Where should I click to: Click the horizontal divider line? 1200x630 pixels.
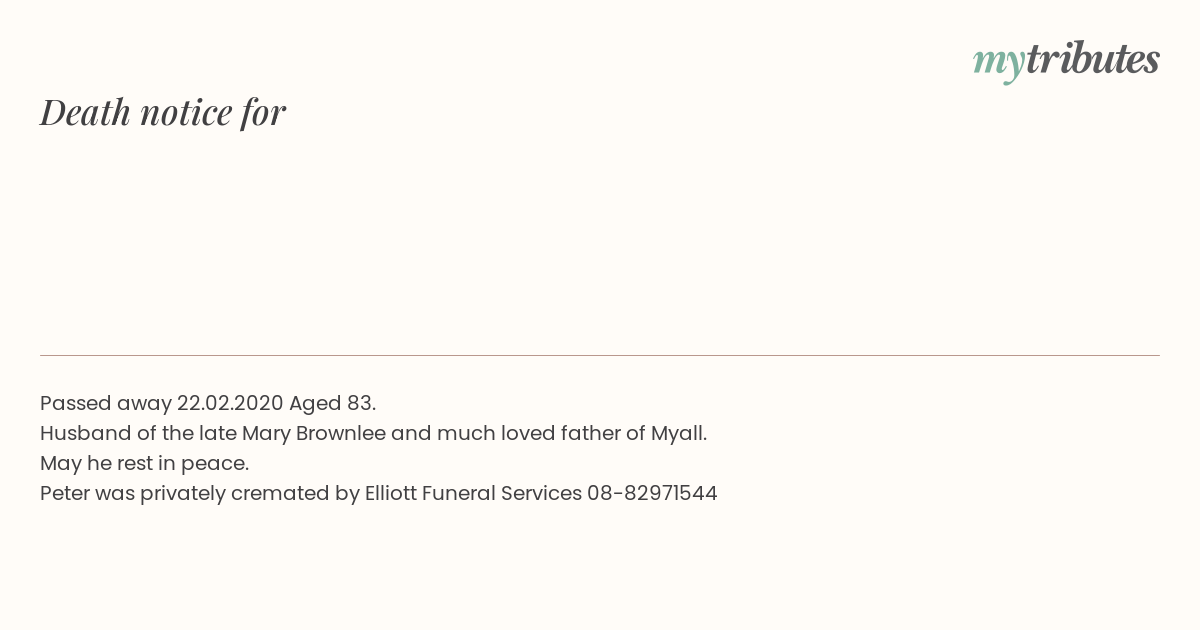(x=600, y=355)
